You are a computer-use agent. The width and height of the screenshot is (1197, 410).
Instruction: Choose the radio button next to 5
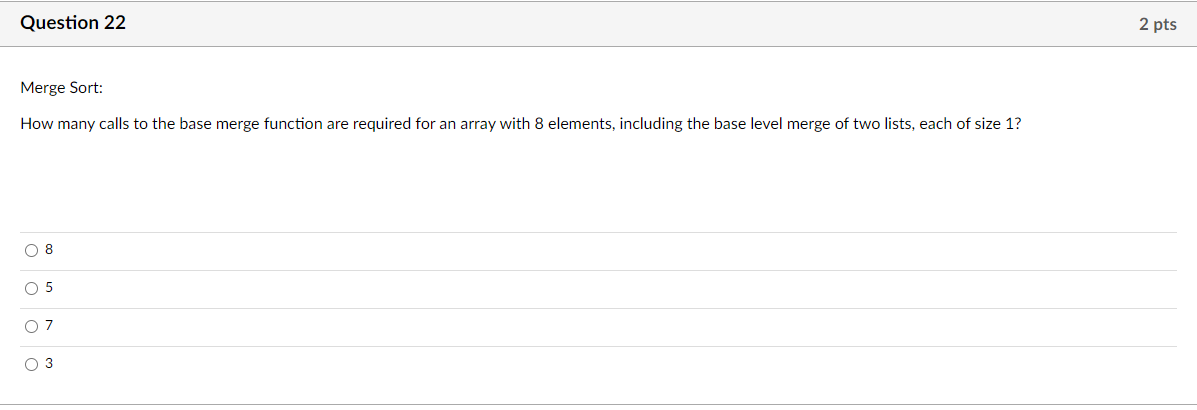click(31, 289)
